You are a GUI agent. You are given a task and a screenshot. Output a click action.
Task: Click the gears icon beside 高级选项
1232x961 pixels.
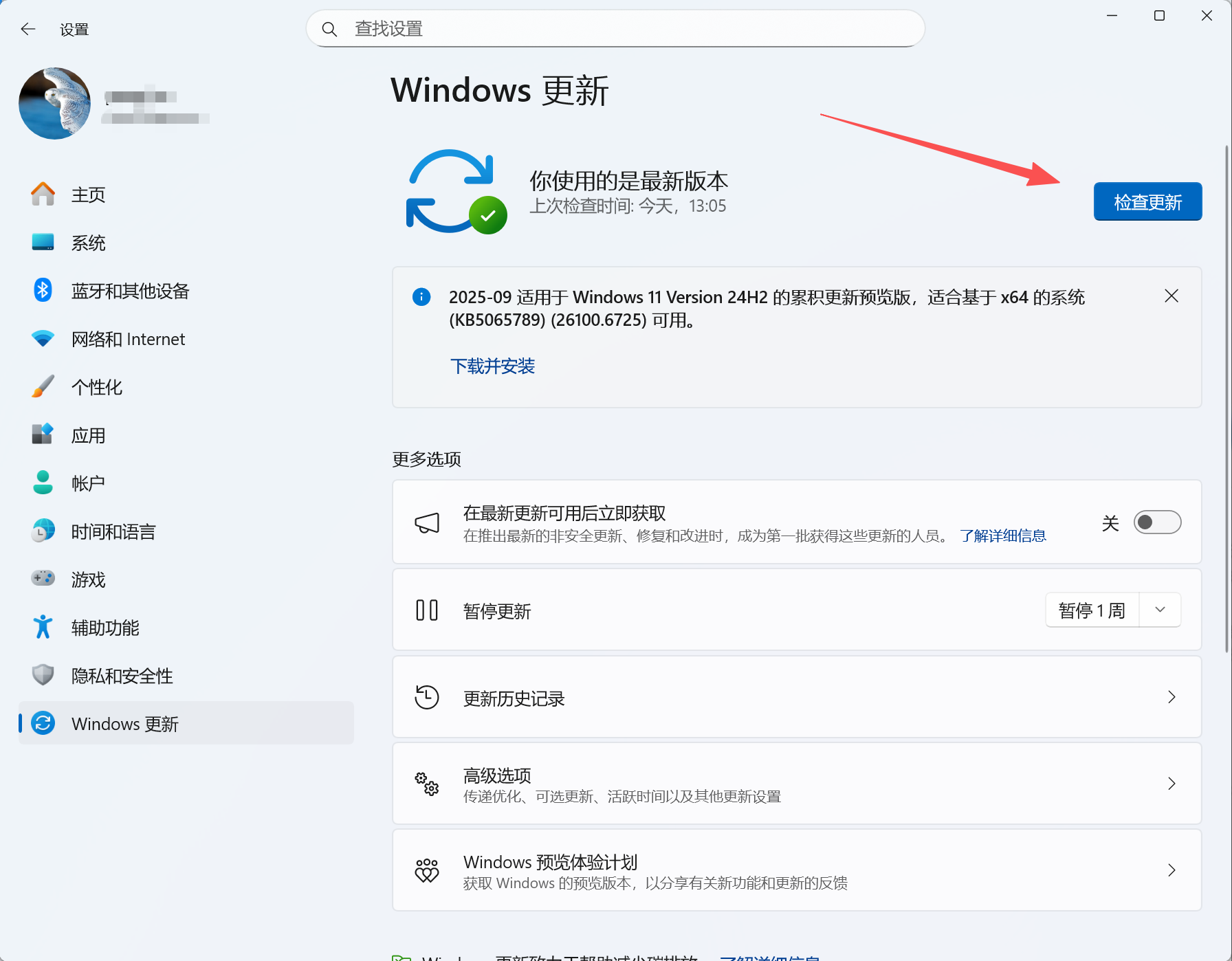(x=427, y=784)
